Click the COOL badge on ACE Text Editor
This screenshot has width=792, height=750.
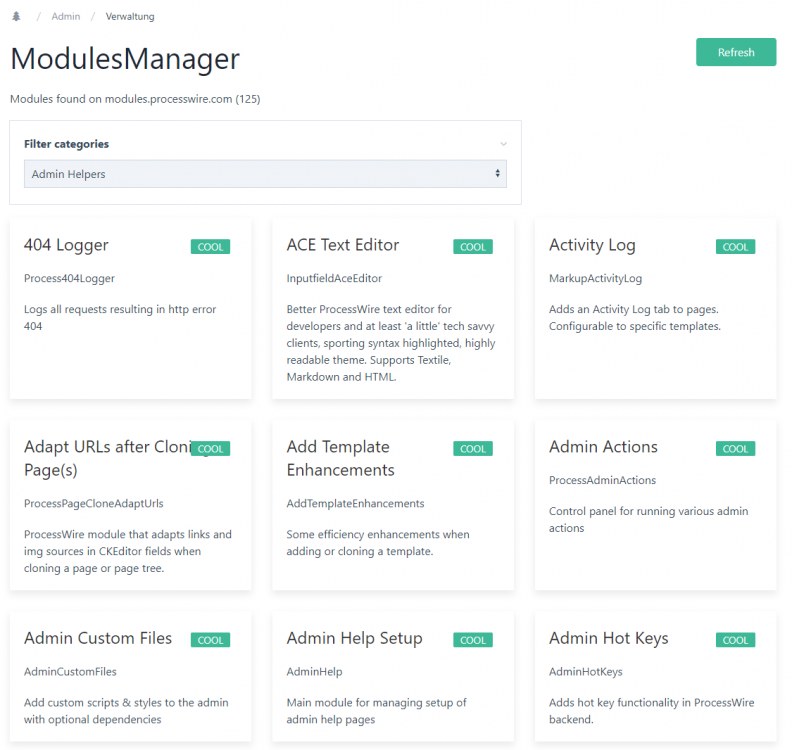[473, 247]
